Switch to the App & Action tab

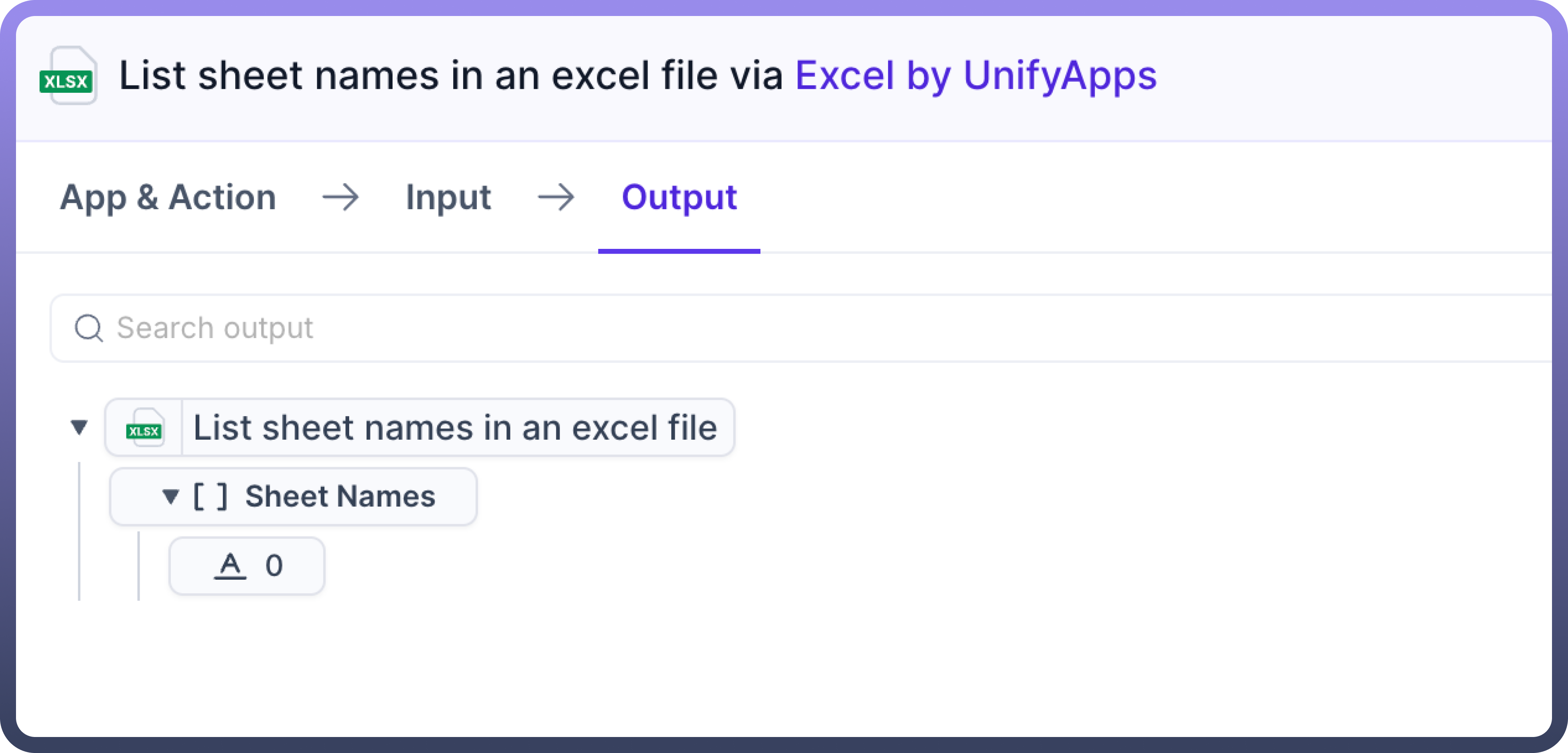[168, 197]
